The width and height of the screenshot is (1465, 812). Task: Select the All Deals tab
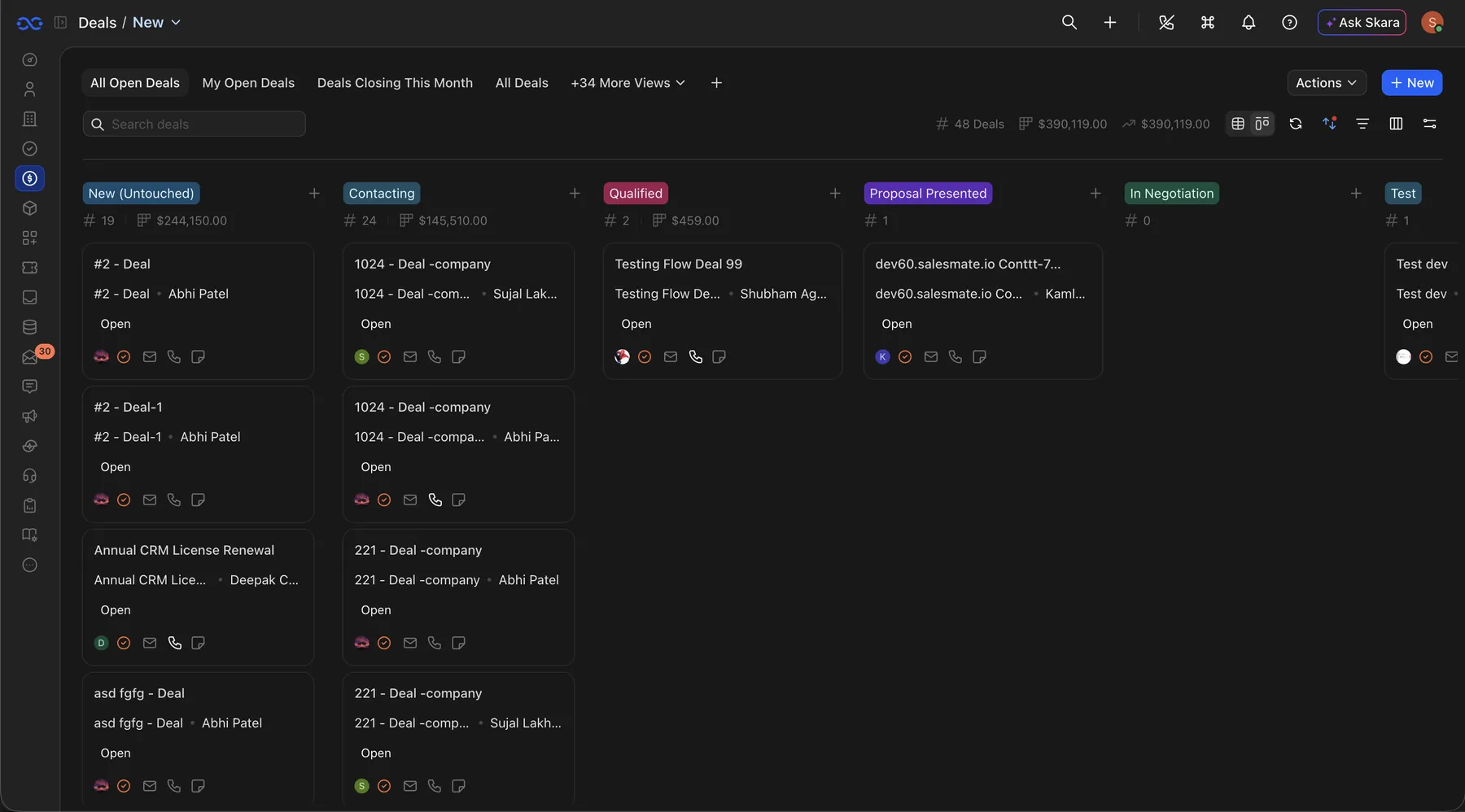click(x=522, y=83)
